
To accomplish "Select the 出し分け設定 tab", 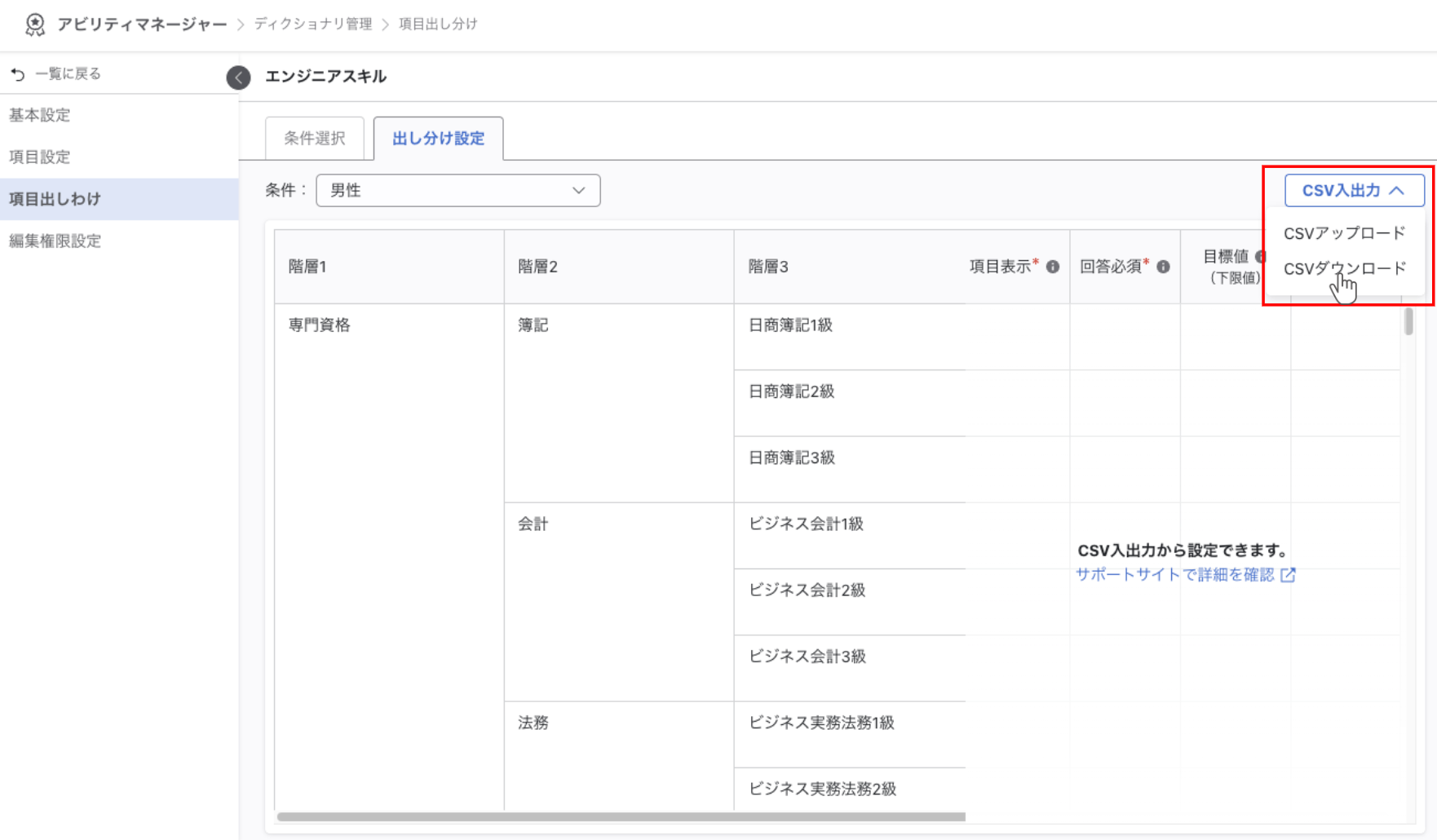I will pyautogui.click(x=439, y=139).
